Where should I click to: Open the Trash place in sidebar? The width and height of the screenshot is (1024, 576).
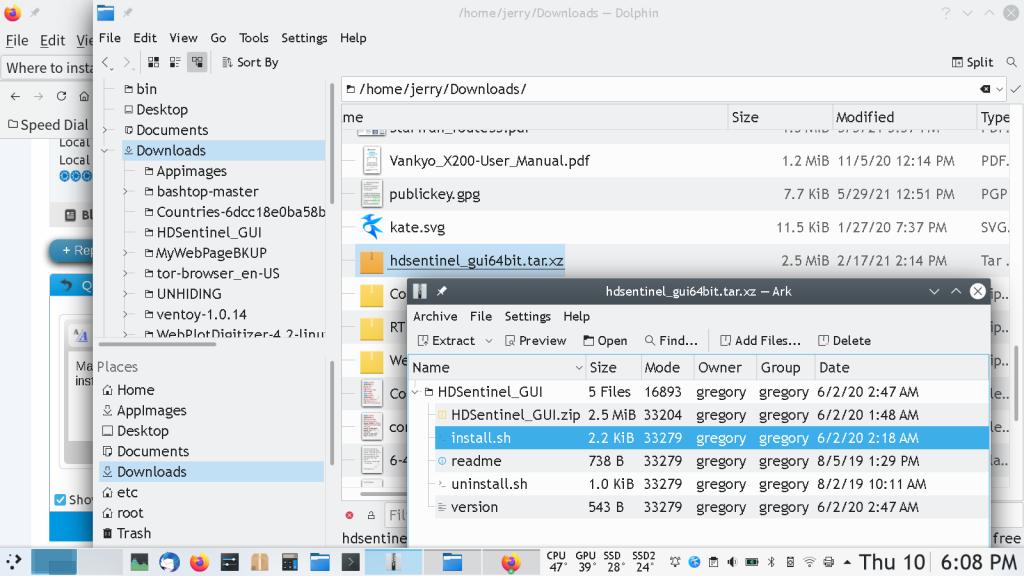(133, 533)
